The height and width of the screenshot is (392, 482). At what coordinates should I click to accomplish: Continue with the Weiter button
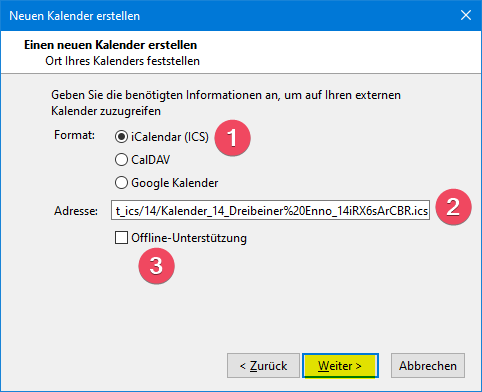pos(340,366)
